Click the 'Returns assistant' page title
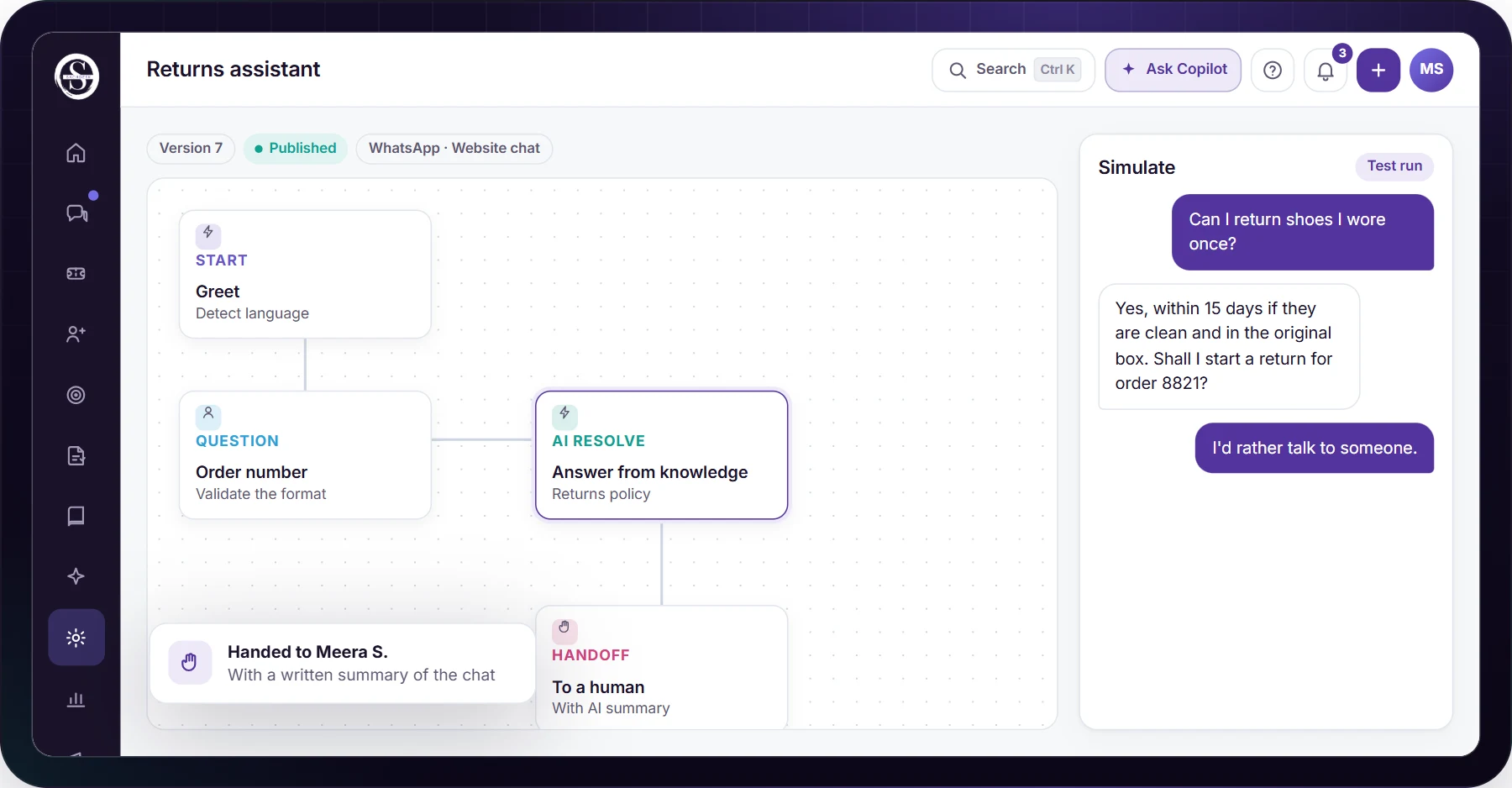 pyautogui.click(x=234, y=70)
